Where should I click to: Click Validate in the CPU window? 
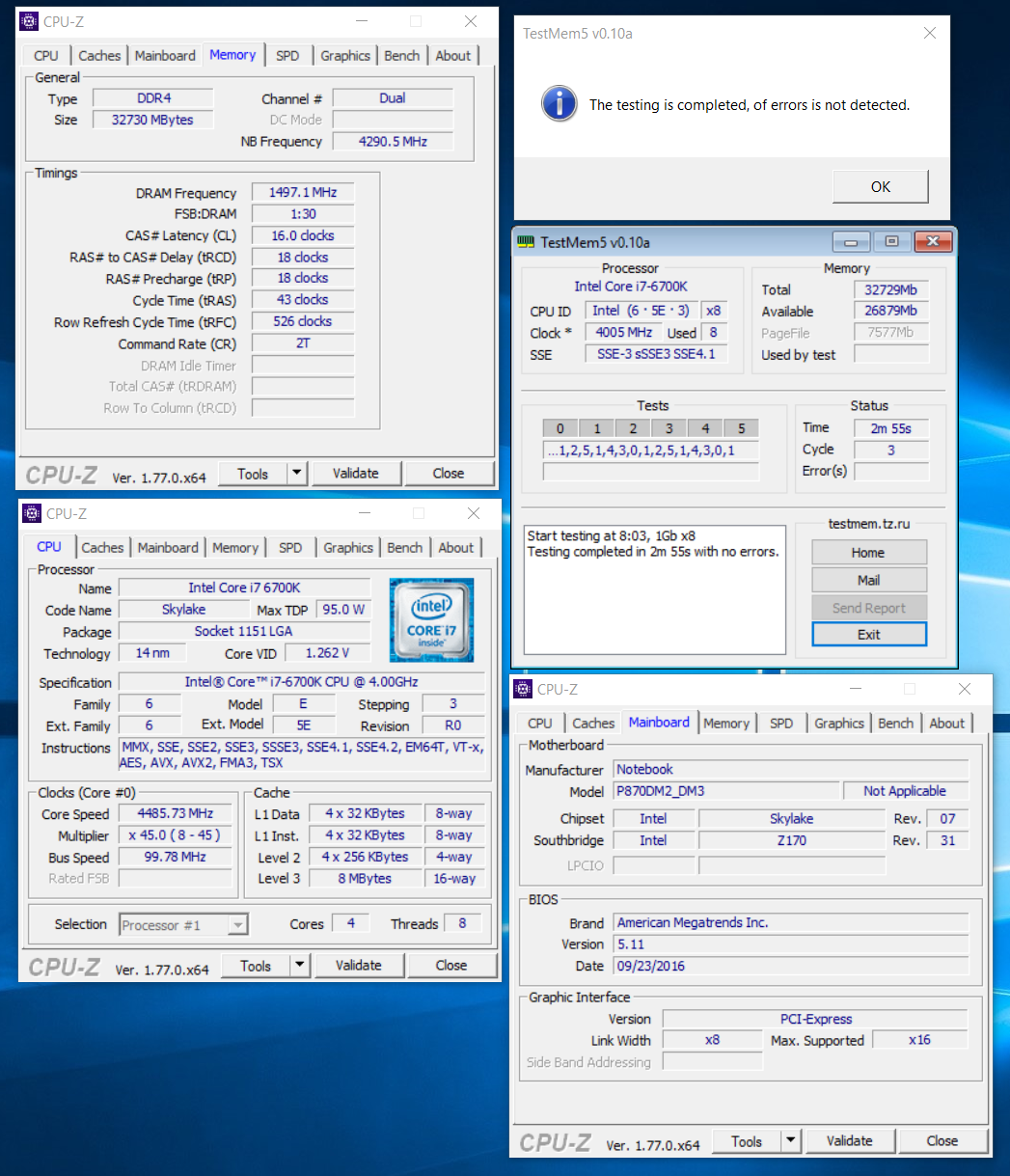point(359,966)
